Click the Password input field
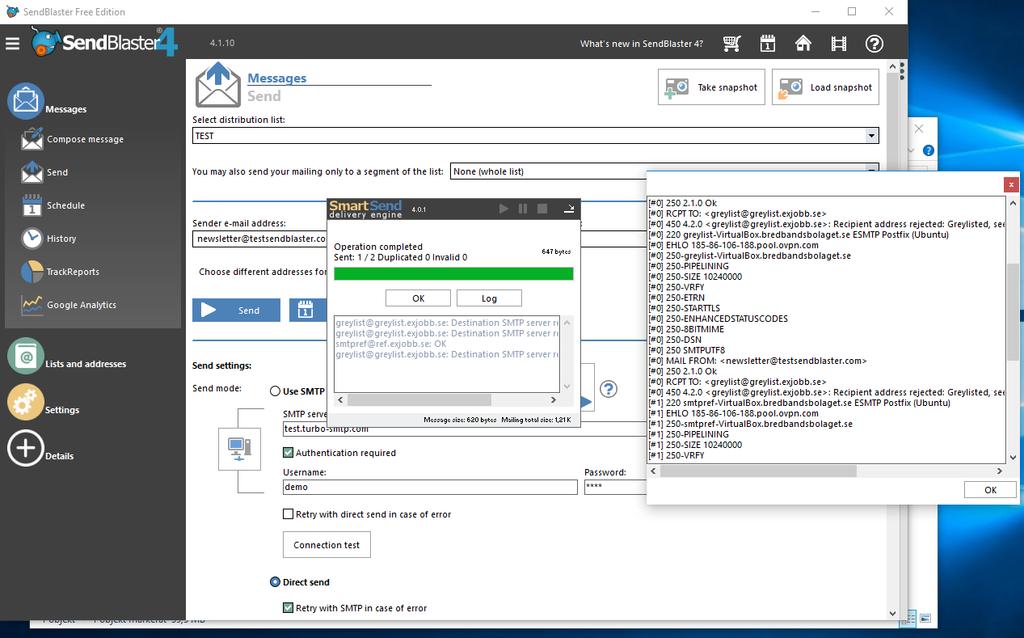The width and height of the screenshot is (1024, 638). (x=615, y=487)
